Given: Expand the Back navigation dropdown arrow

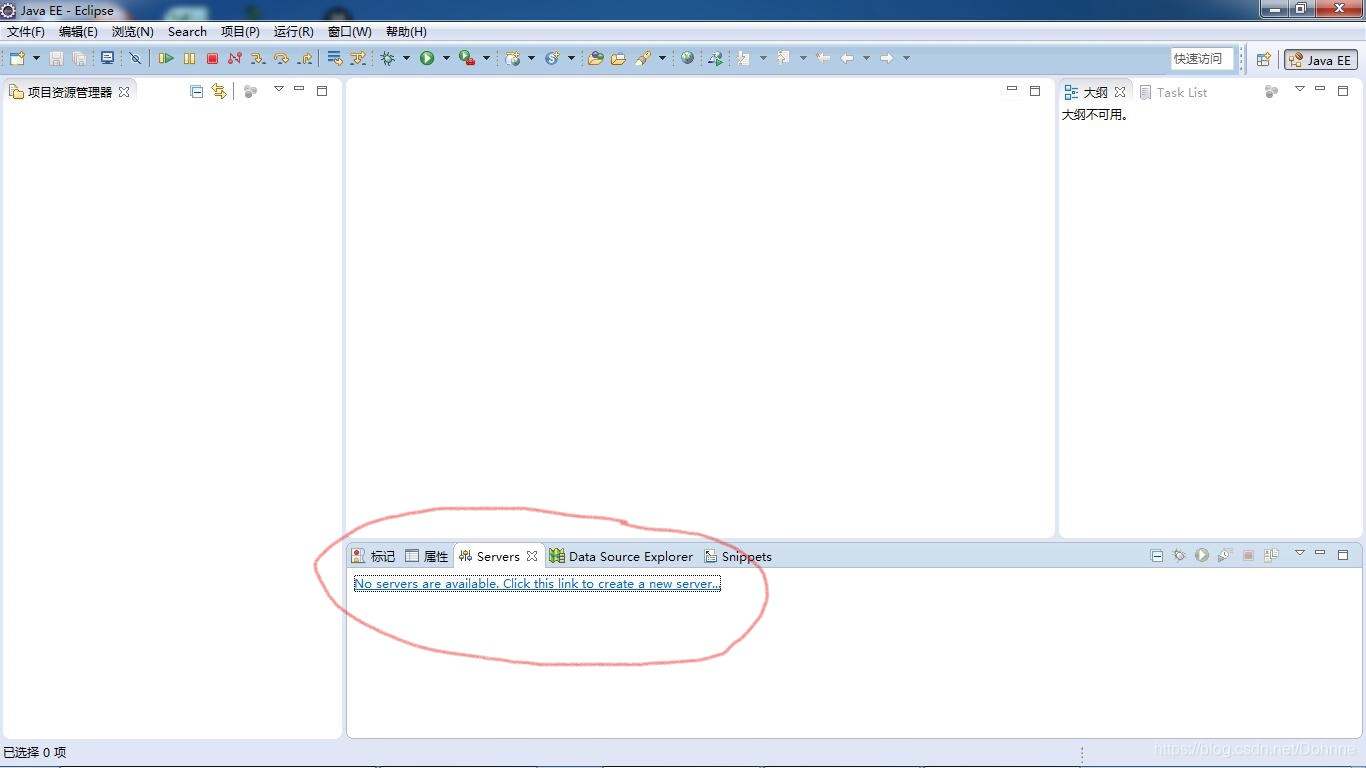Looking at the screenshot, I should [x=866, y=59].
